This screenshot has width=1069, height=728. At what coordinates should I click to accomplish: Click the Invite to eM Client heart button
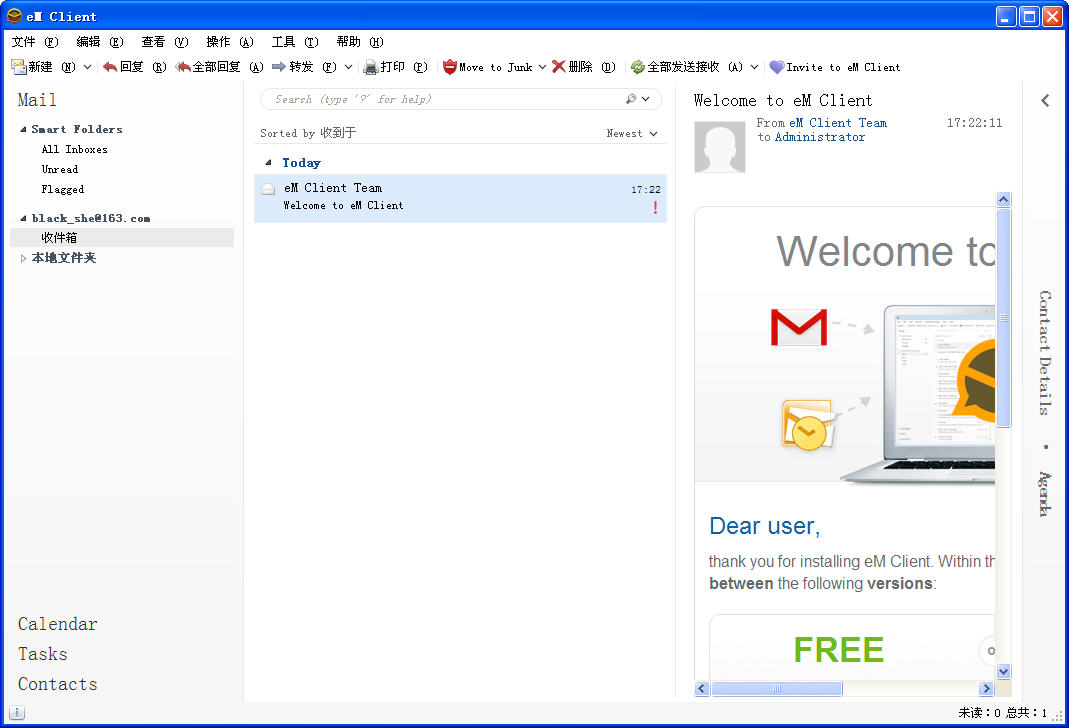[835, 67]
